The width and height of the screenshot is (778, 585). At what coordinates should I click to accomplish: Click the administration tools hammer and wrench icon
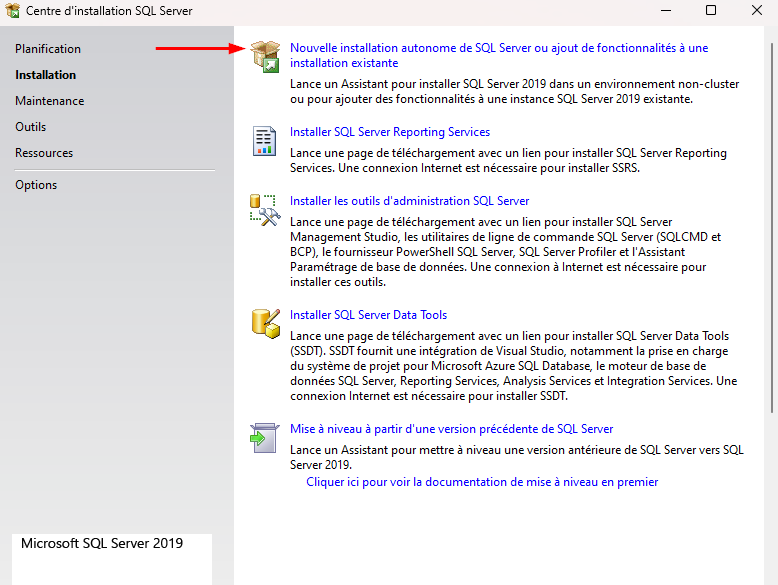point(265,210)
